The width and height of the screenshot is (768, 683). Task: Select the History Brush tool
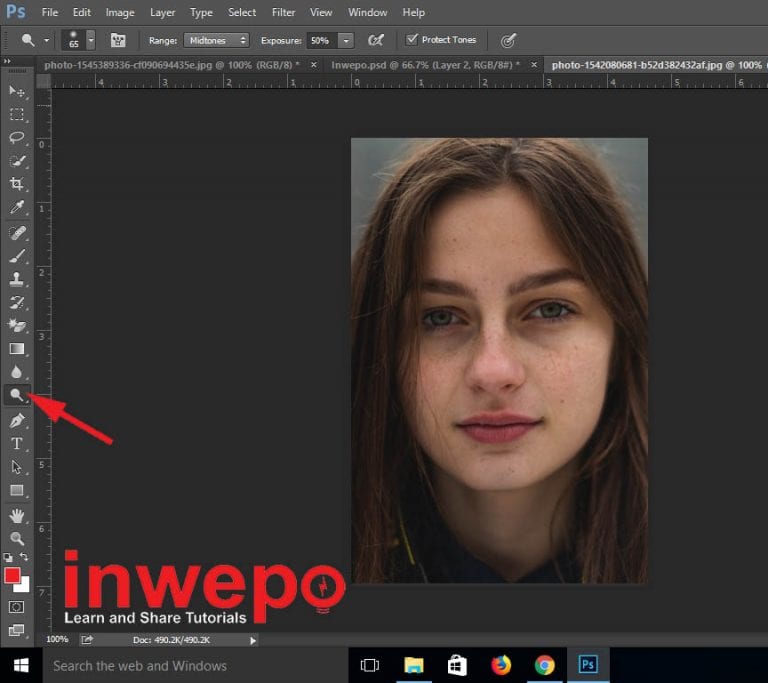[17, 302]
